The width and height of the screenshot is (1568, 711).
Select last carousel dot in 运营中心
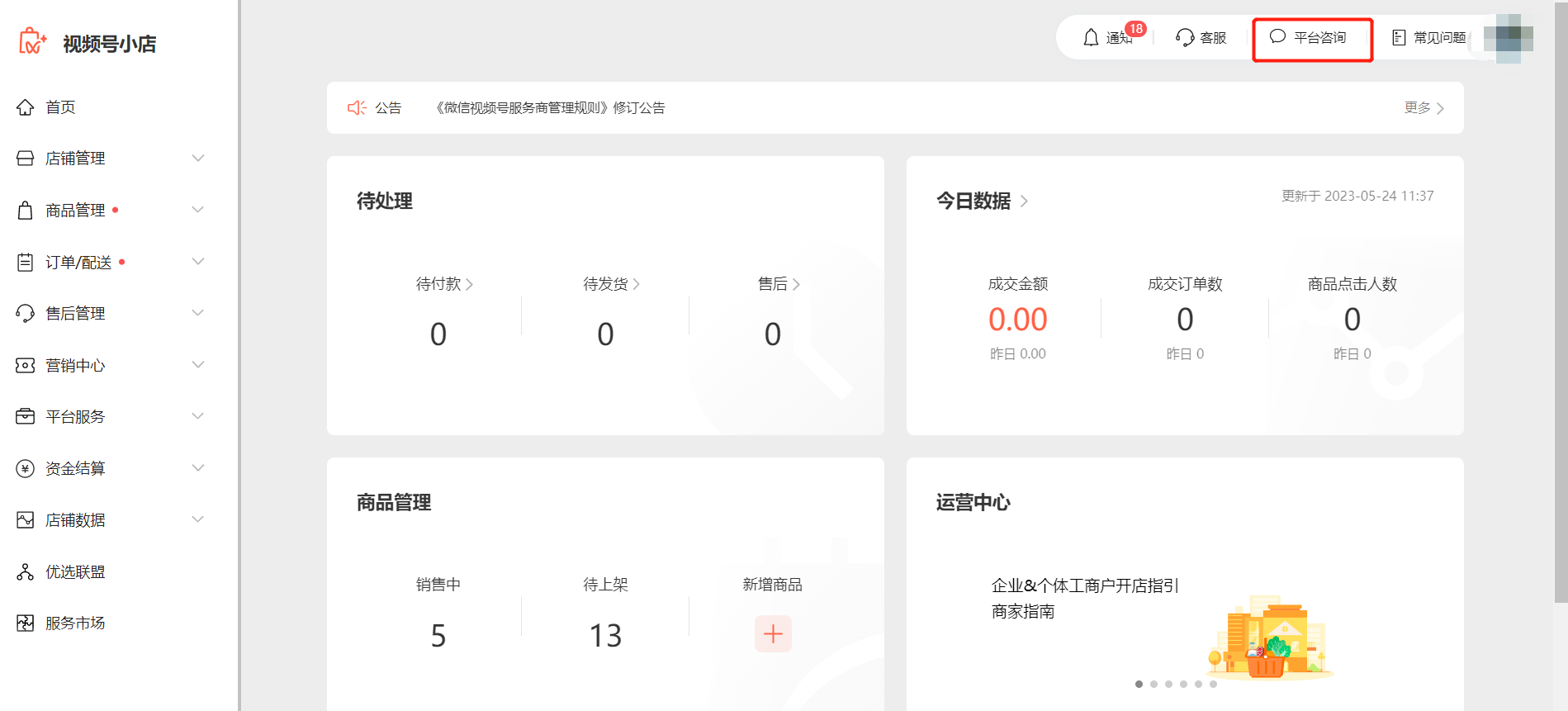1213,684
